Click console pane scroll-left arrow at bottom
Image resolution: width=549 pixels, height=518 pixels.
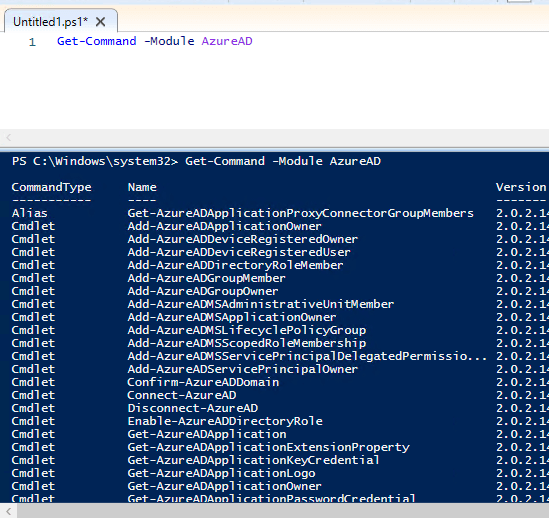tap(9, 511)
